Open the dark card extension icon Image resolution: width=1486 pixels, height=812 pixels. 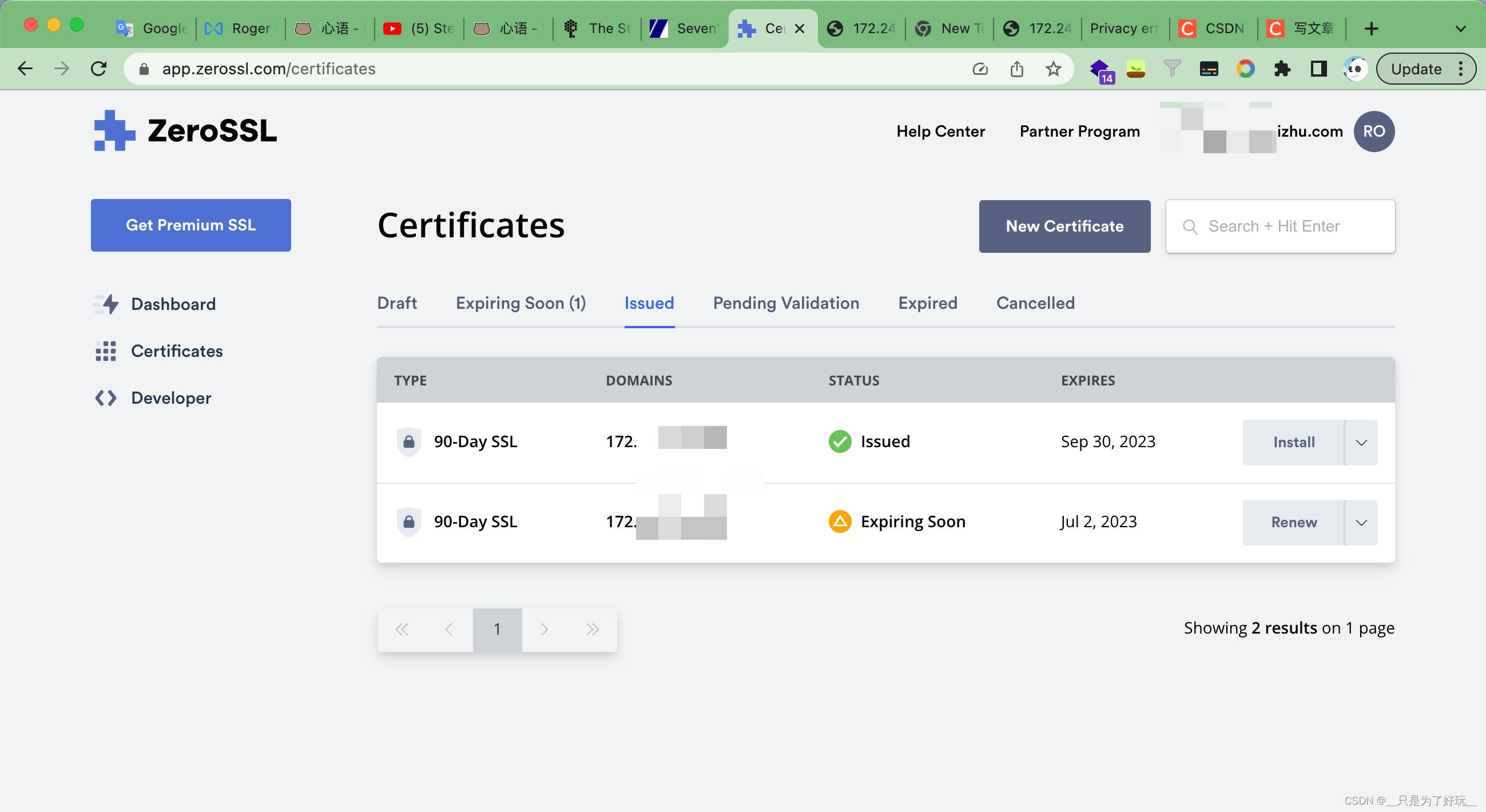(x=1209, y=69)
